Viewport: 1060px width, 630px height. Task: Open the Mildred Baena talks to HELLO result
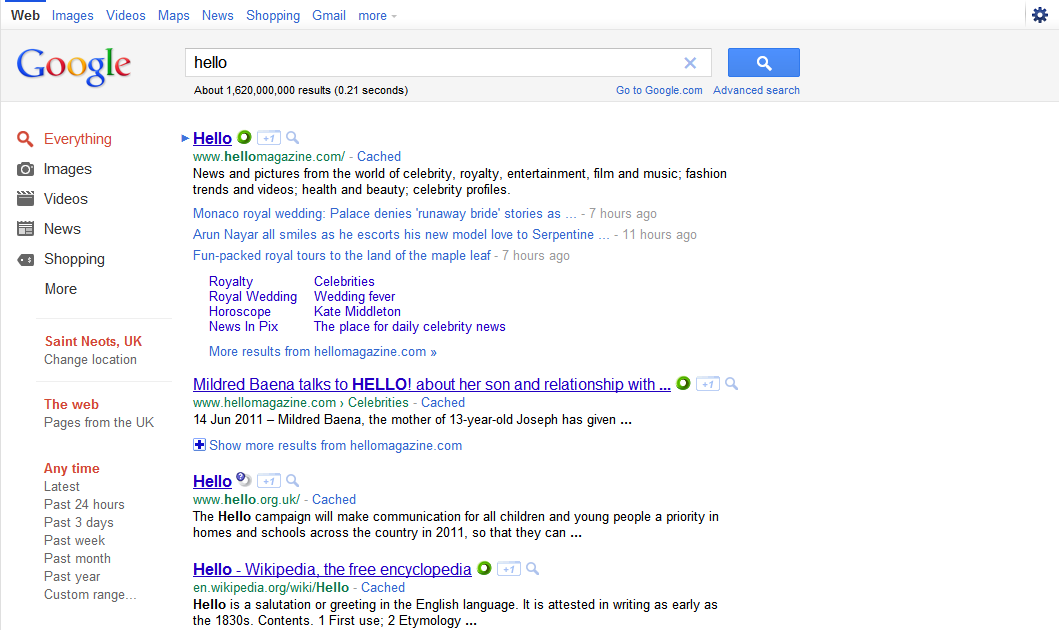pyautogui.click(x=431, y=385)
